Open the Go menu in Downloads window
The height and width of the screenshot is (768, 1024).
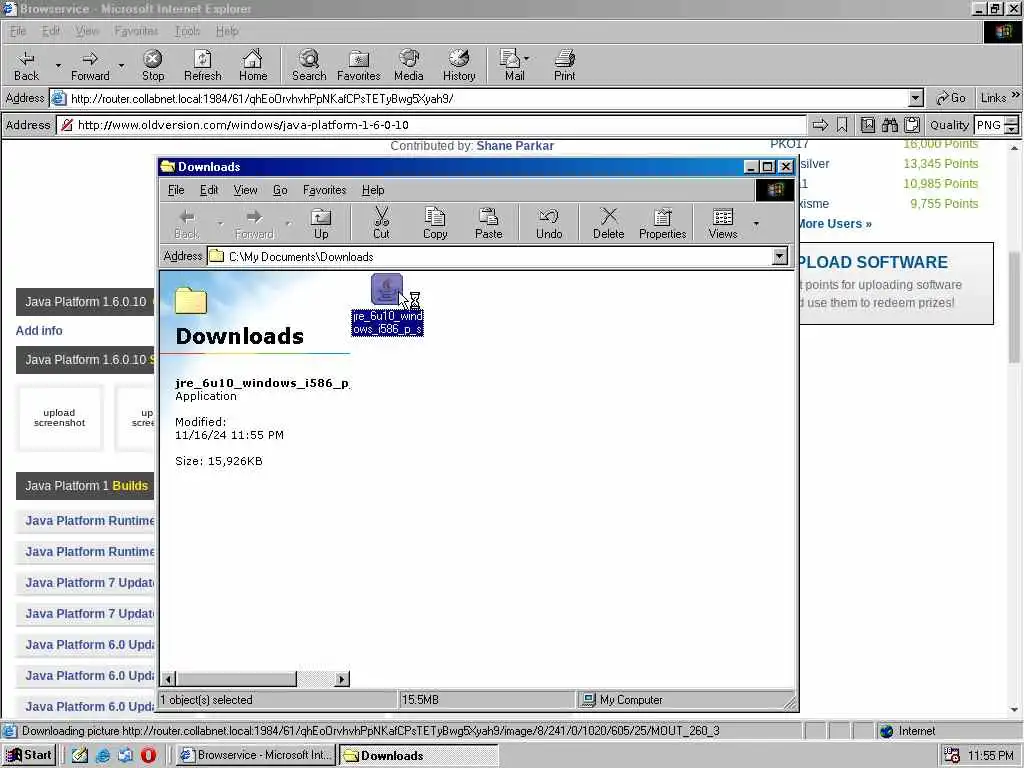(x=280, y=190)
